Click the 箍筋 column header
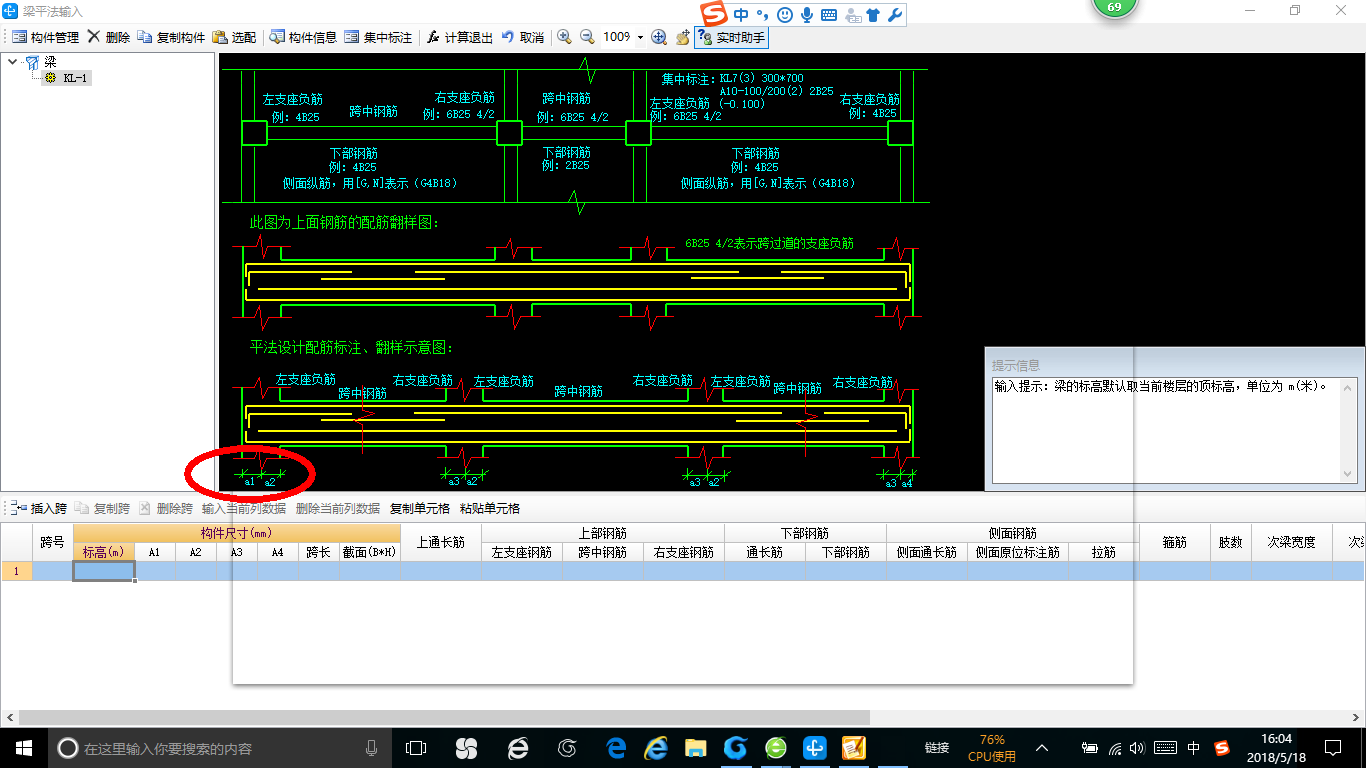This screenshot has height=768, width=1366. click(x=1175, y=542)
